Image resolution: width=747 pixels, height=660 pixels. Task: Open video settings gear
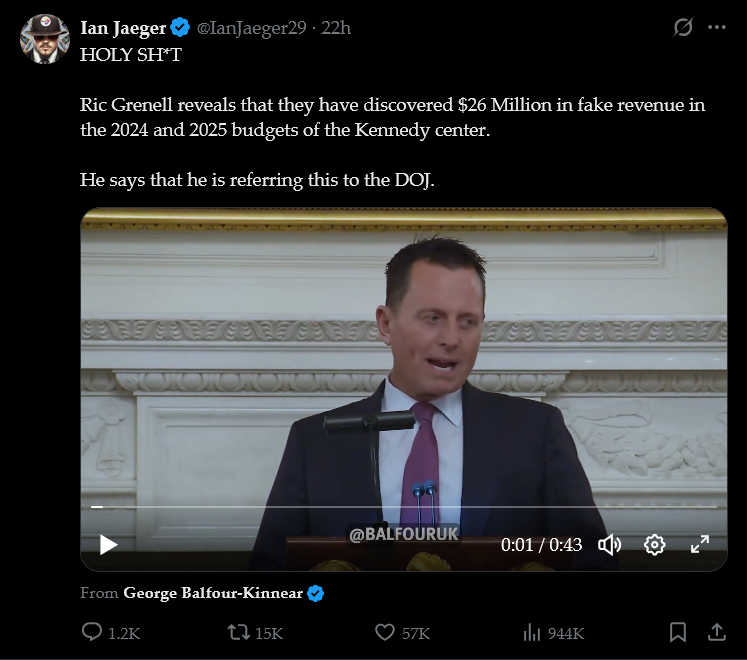pos(655,544)
